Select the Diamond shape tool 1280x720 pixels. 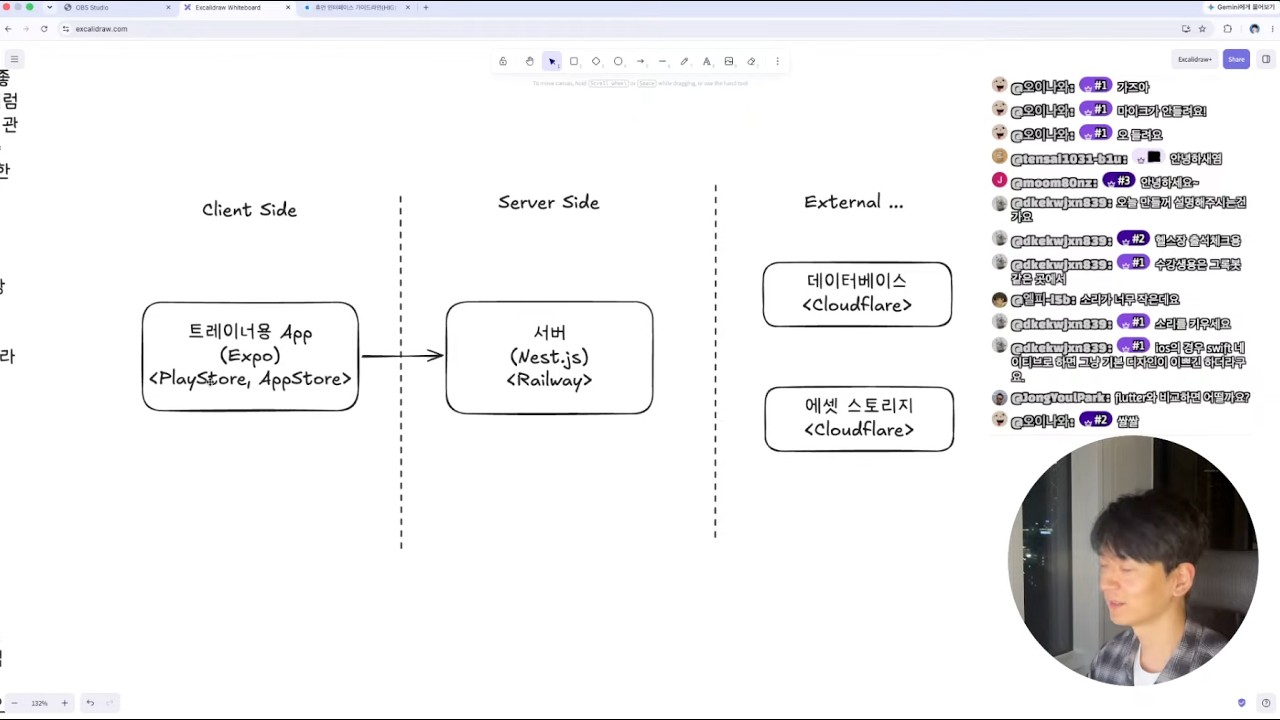[x=596, y=61]
